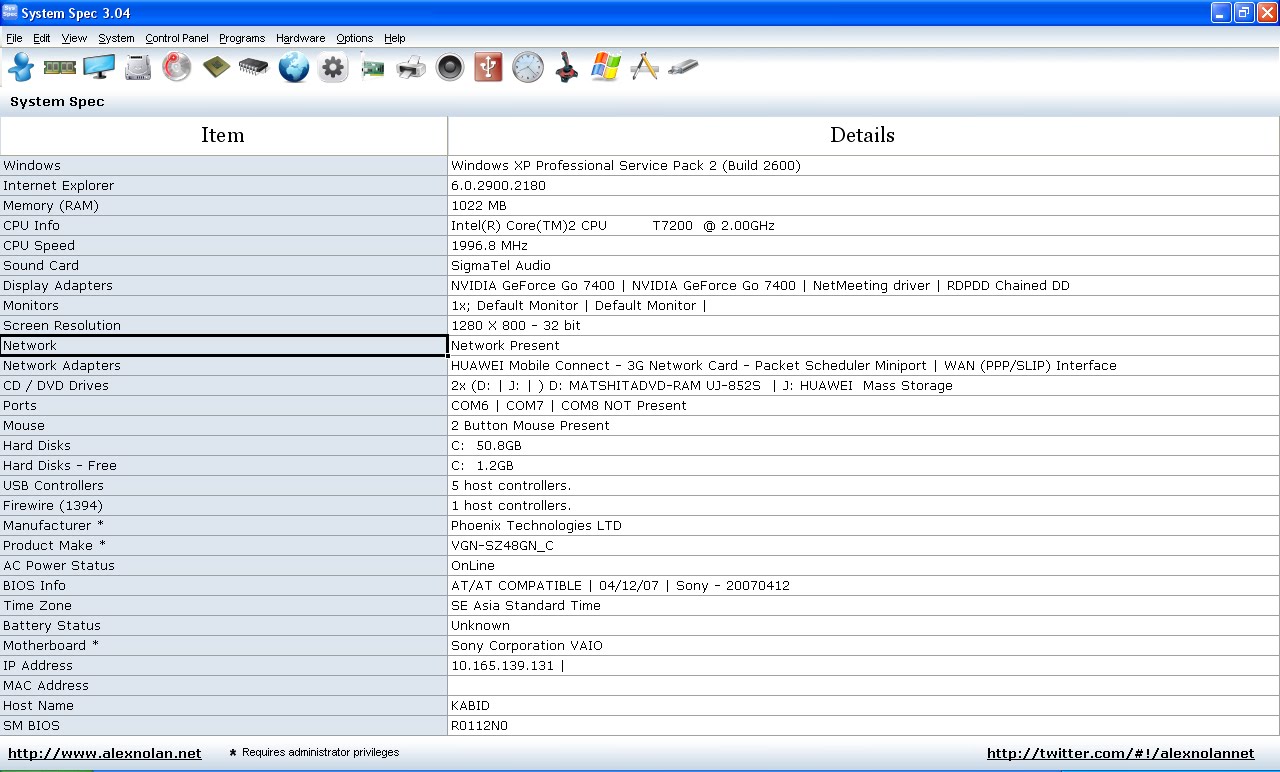Click the SE Asia Standard Time value

click(x=526, y=606)
